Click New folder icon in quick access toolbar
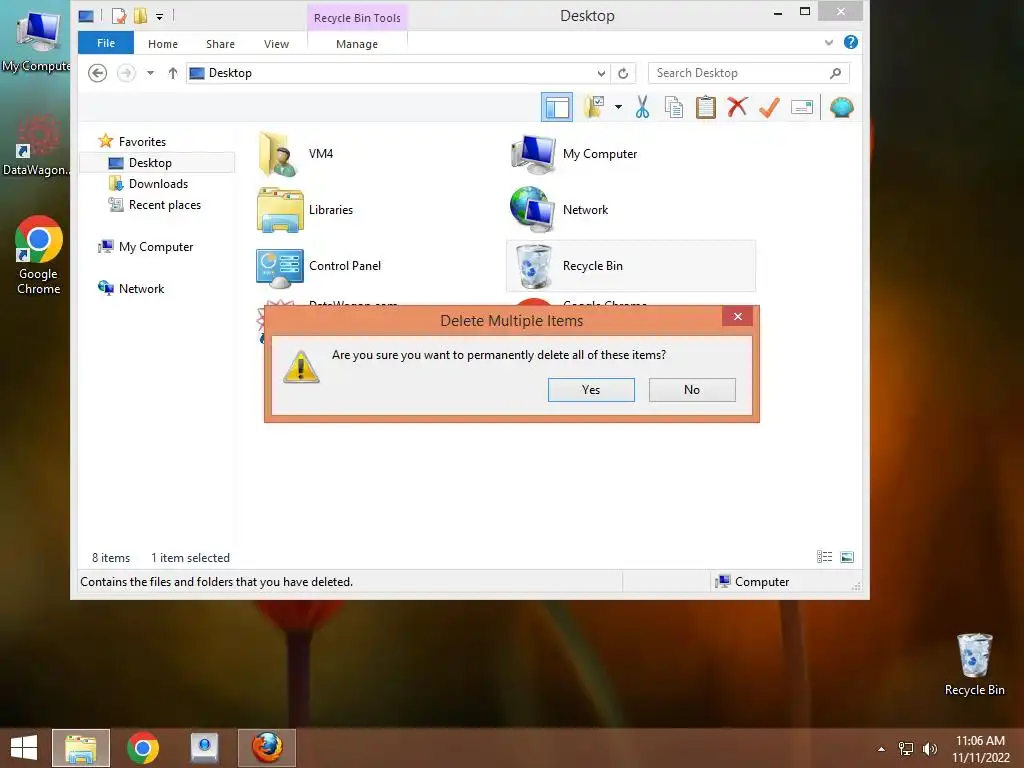The image size is (1024, 768). point(140,16)
